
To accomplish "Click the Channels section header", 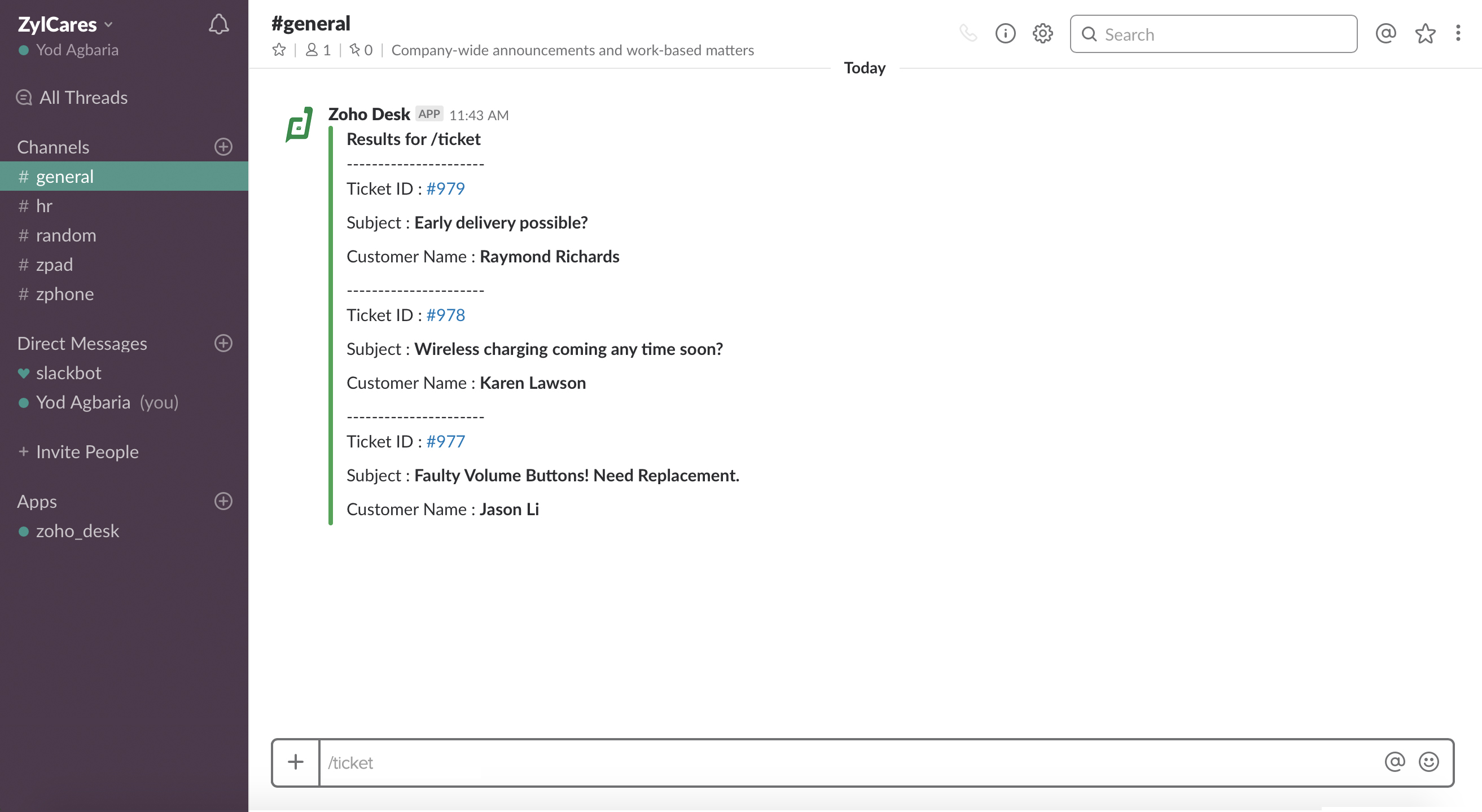I will [53, 147].
